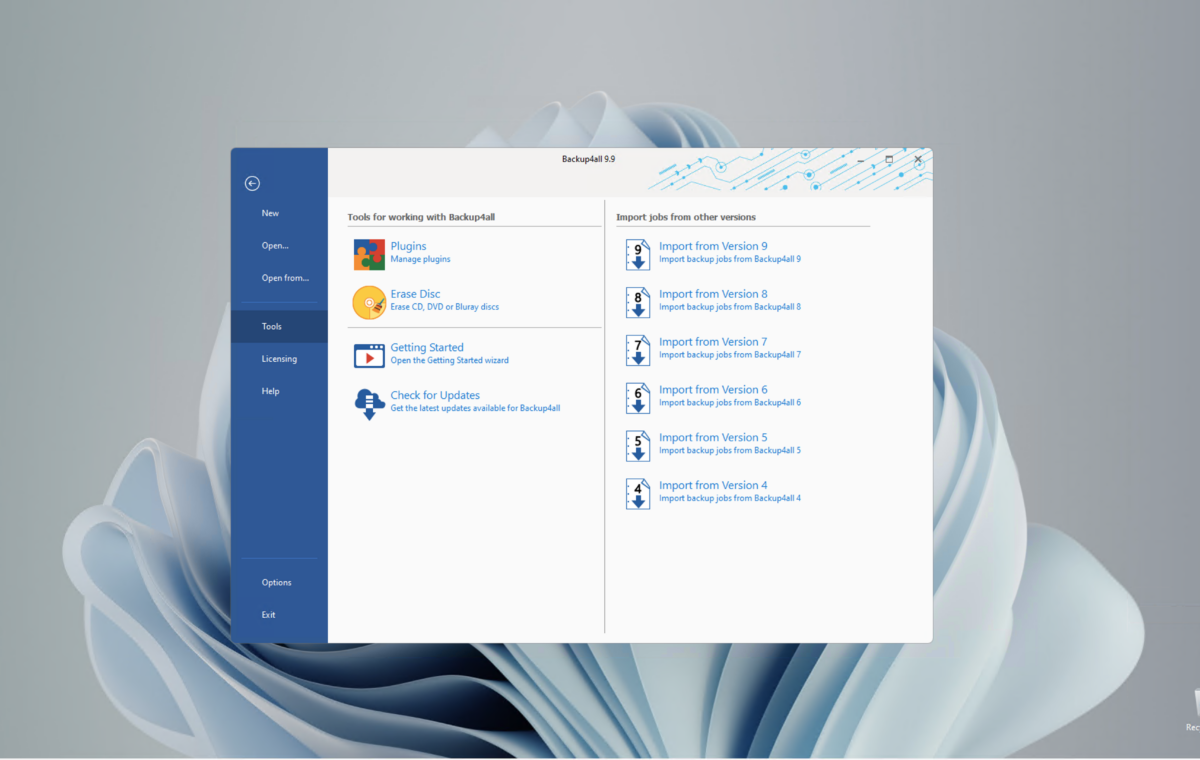Click 'Import backup jobs from Backup4all 8' text
Viewport: 1200px width, 760px height.
(x=730, y=307)
